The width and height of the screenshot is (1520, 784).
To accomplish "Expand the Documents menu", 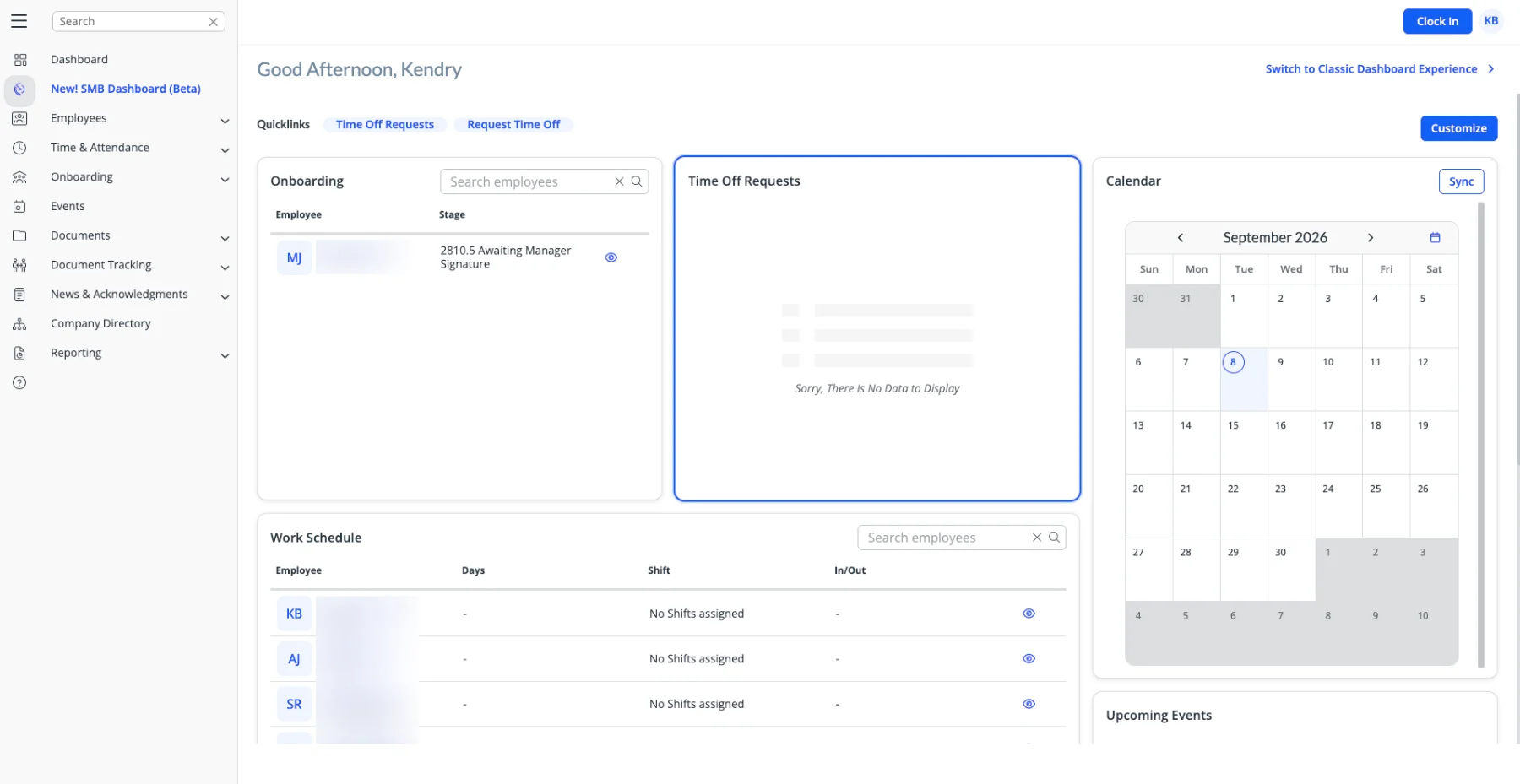I will [225, 239].
